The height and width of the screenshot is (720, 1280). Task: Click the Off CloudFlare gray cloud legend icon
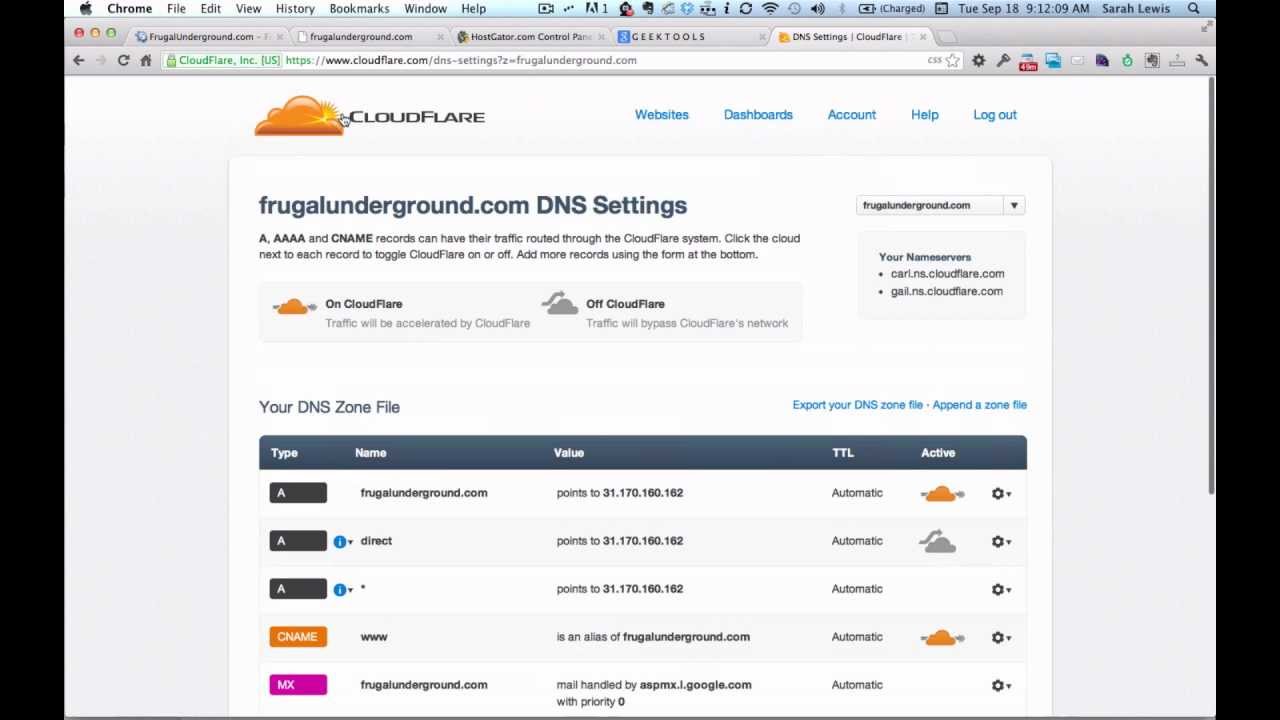560,303
